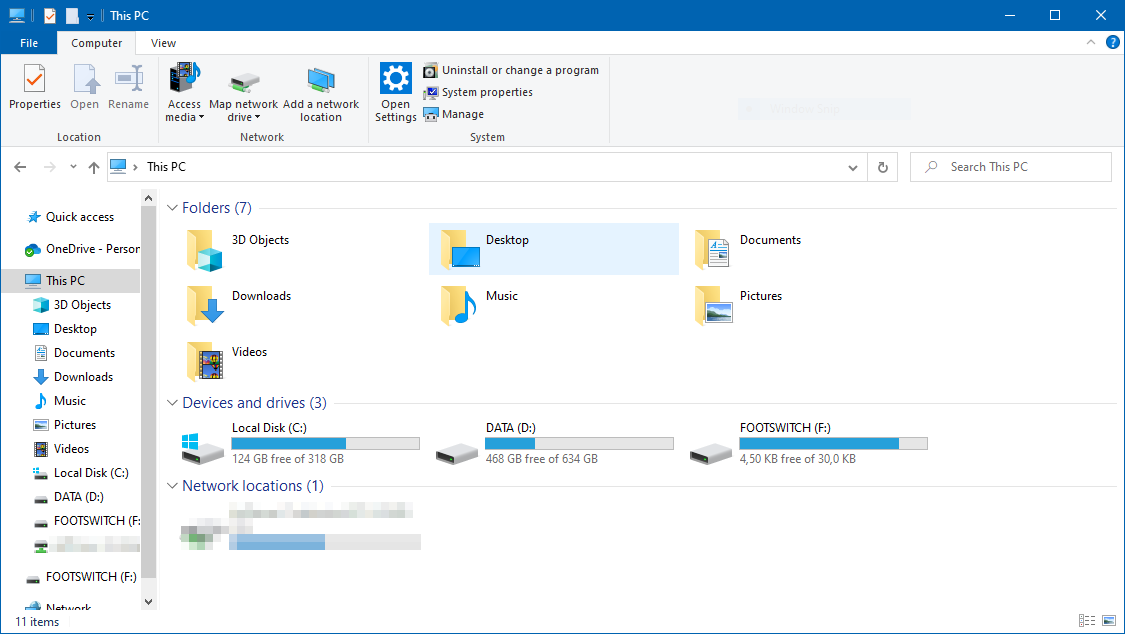Open the ribbon help question icon
The height and width of the screenshot is (634, 1125).
[x=1112, y=42]
